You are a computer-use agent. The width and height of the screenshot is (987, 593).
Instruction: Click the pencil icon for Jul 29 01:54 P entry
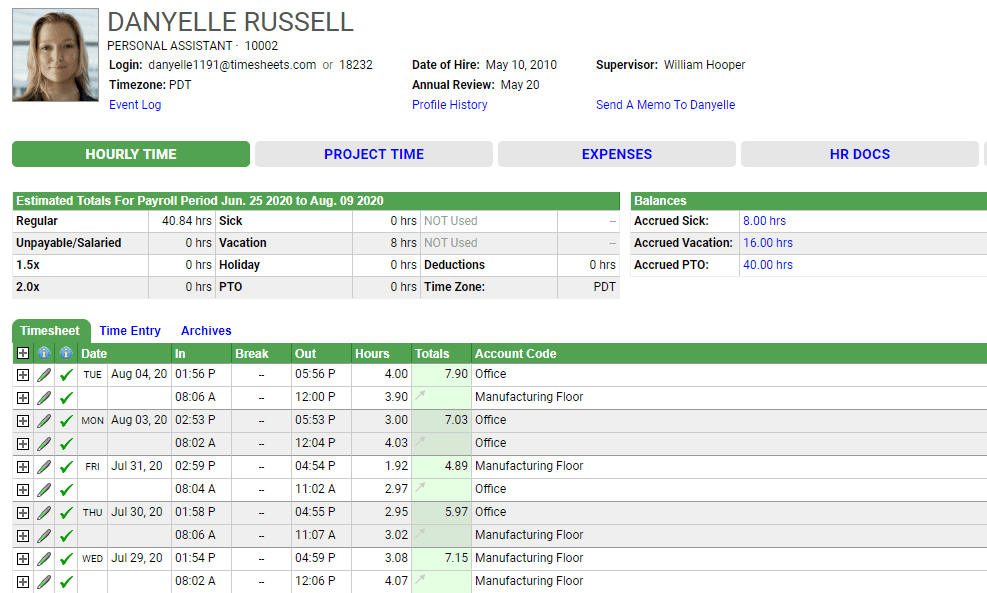coord(44,558)
